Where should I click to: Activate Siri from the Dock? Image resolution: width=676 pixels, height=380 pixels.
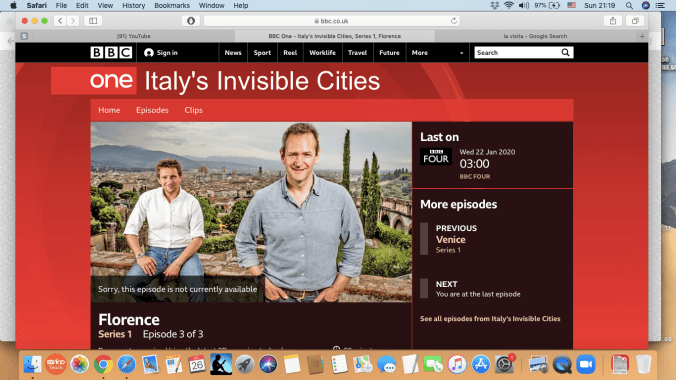pos(268,364)
